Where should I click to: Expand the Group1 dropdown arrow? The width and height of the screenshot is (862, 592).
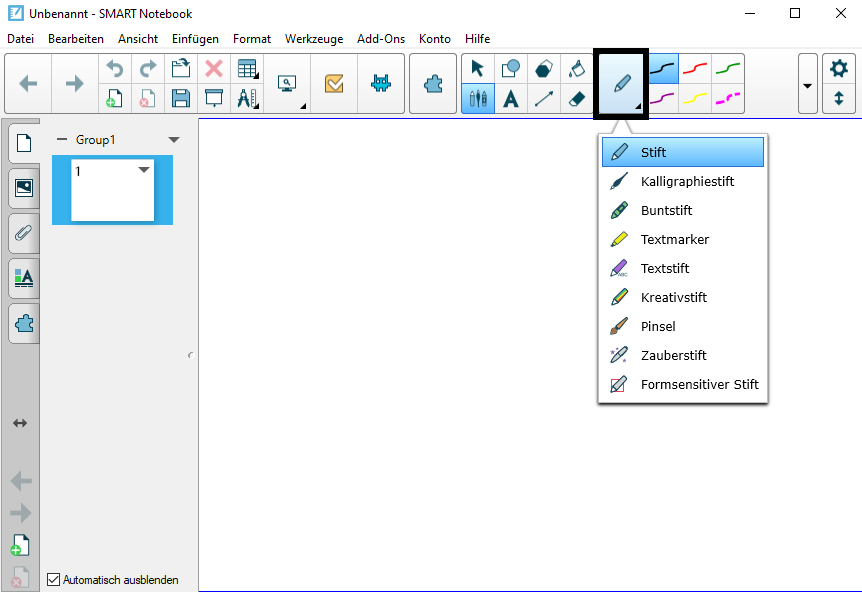pos(174,140)
